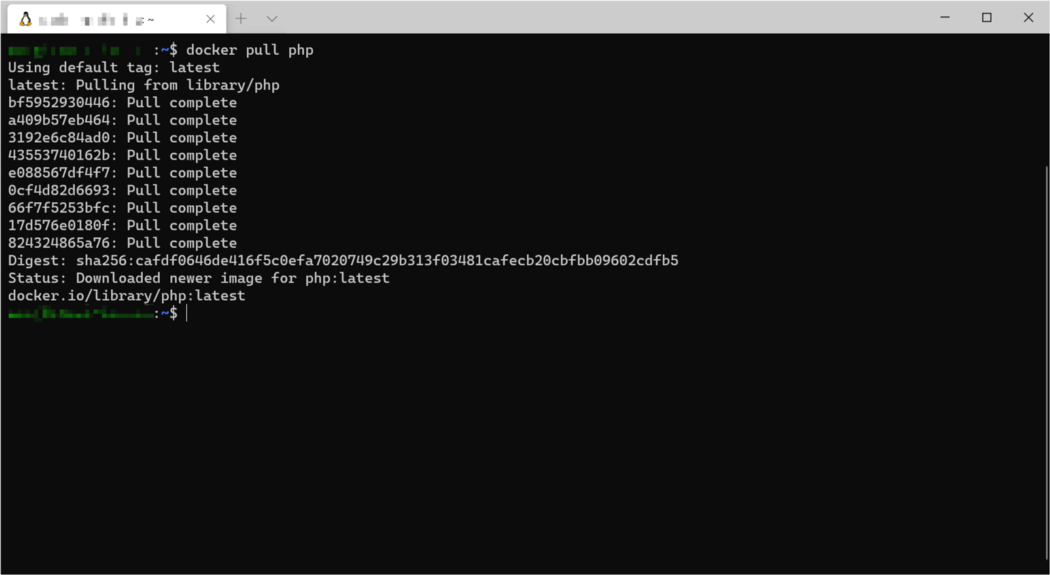The image size is (1050, 575).
Task: Expand the profile dropdown chevron beside new tab
Action: point(272,19)
